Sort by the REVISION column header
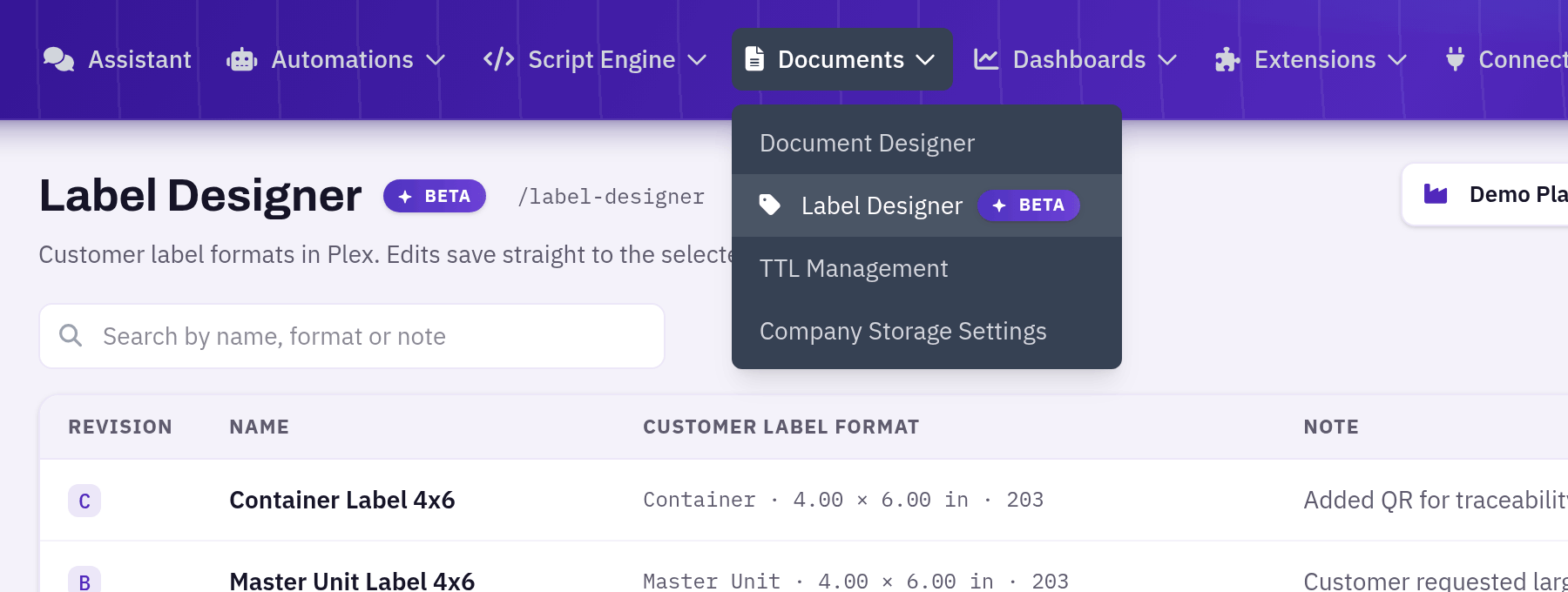 (120, 427)
